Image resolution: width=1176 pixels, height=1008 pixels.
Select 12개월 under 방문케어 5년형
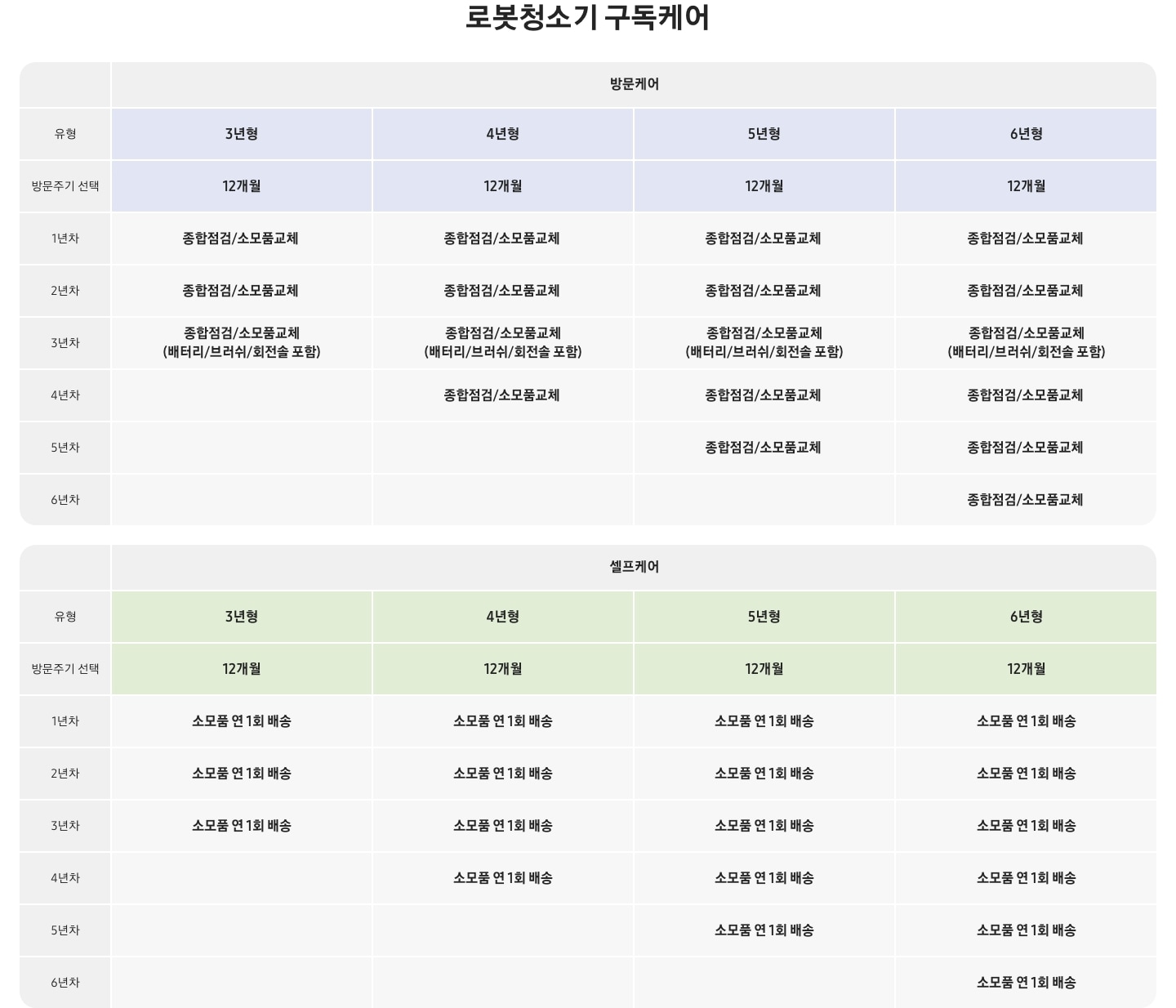[x=764, y=186]
